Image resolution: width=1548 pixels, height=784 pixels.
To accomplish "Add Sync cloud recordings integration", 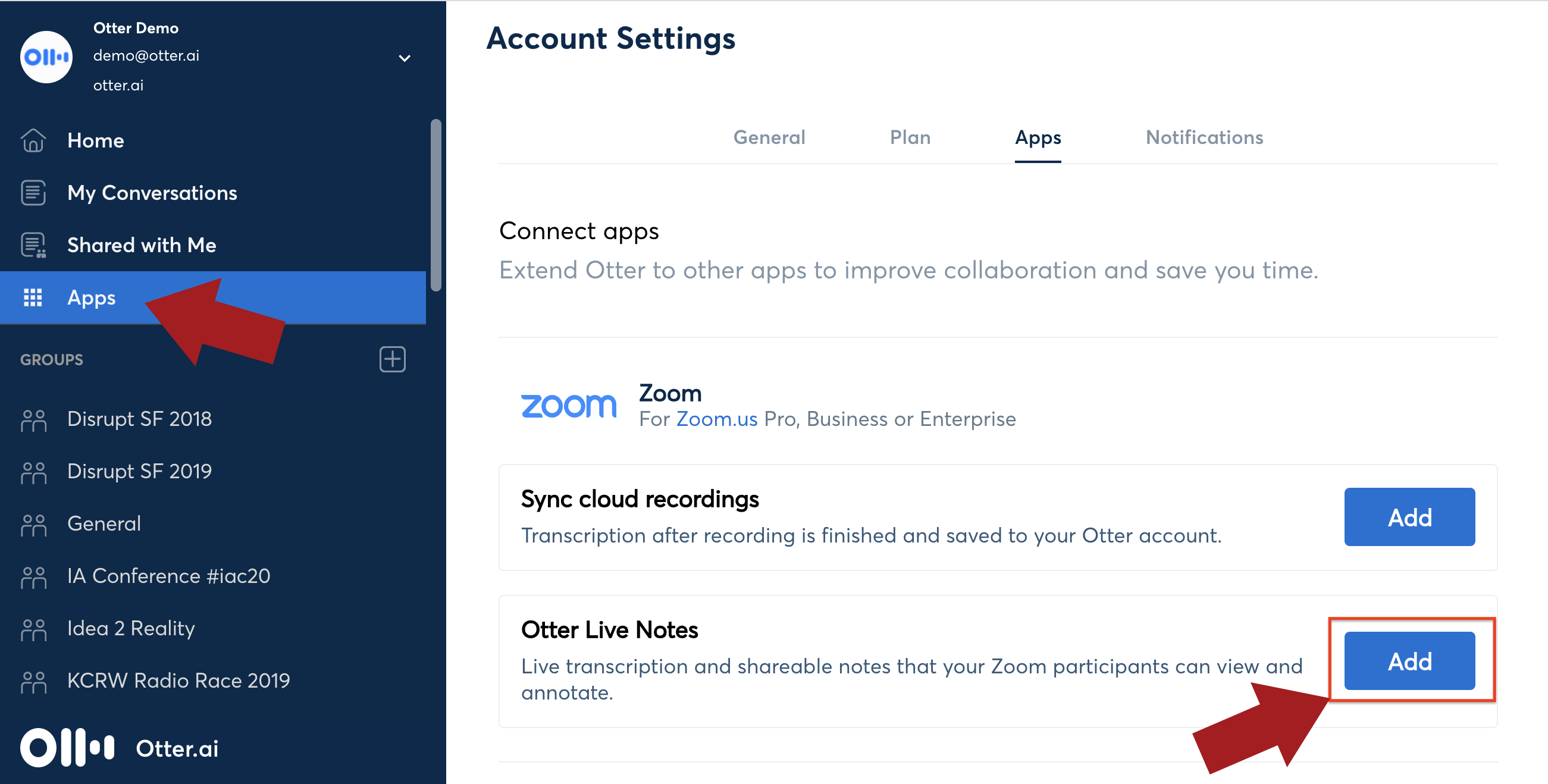I will pyautogui.click(x=1409, y=517).
